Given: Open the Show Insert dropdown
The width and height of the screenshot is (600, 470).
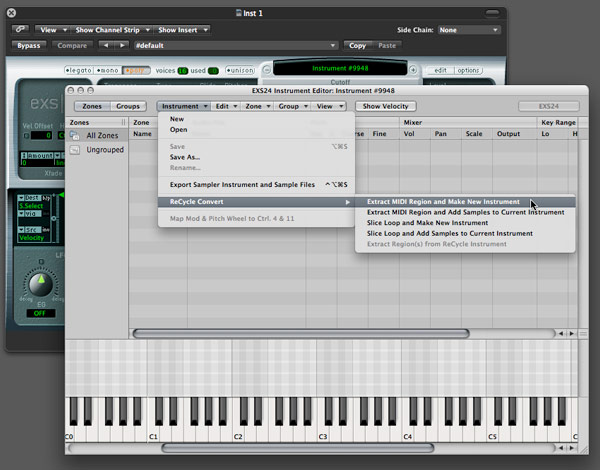Looking at the screenshot, I should (x=182, y=29).
